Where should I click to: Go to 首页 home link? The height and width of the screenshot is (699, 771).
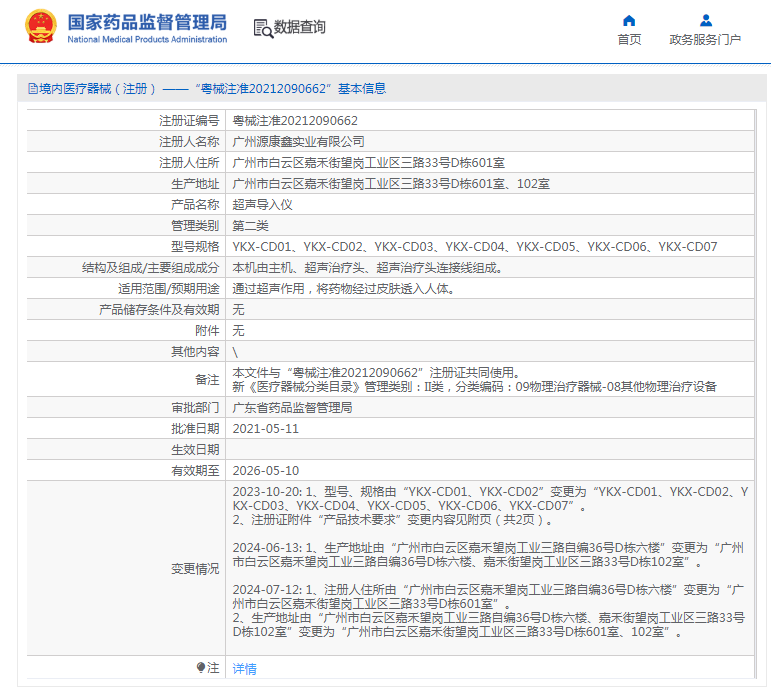click(629, 39)
